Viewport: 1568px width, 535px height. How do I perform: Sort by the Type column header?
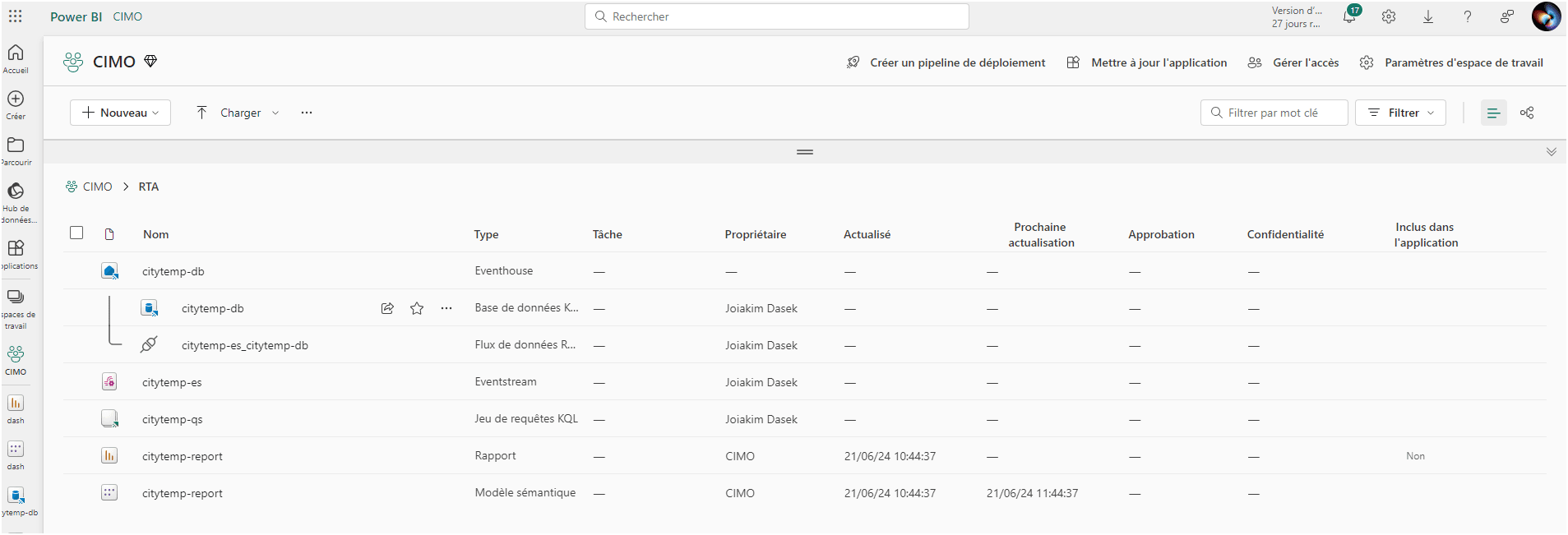tap(486, 234)
